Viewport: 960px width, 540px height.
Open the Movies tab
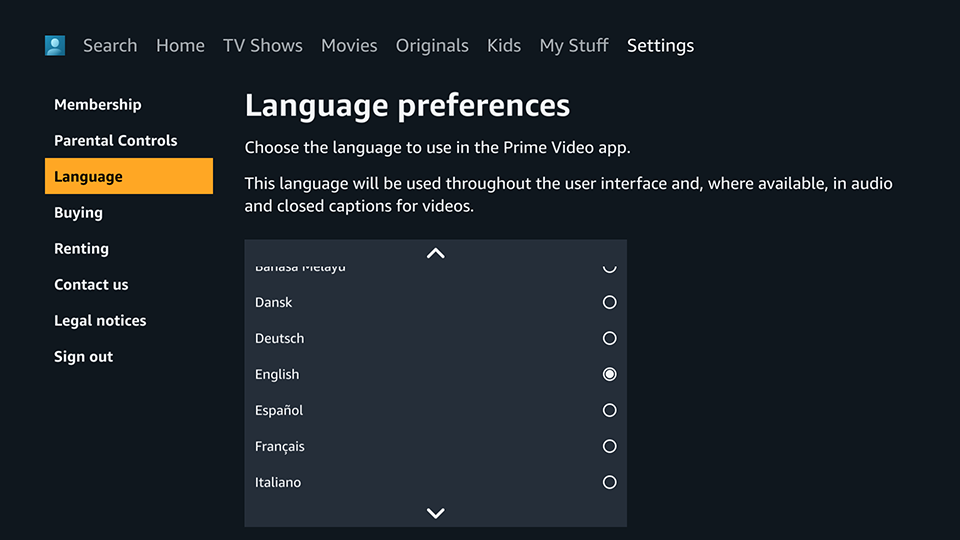349,46
